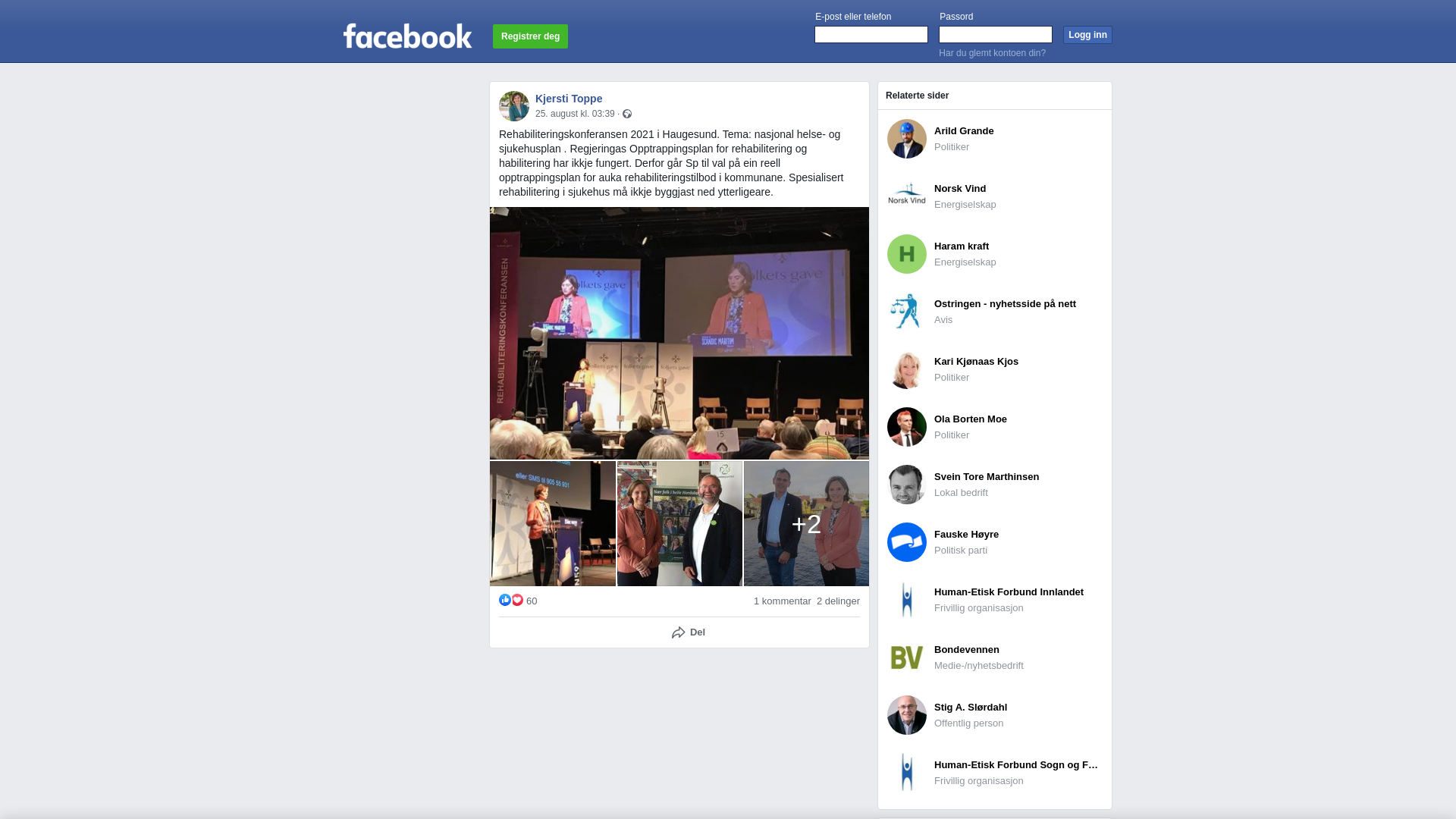Open the main conference stage photo

[679, 333]
